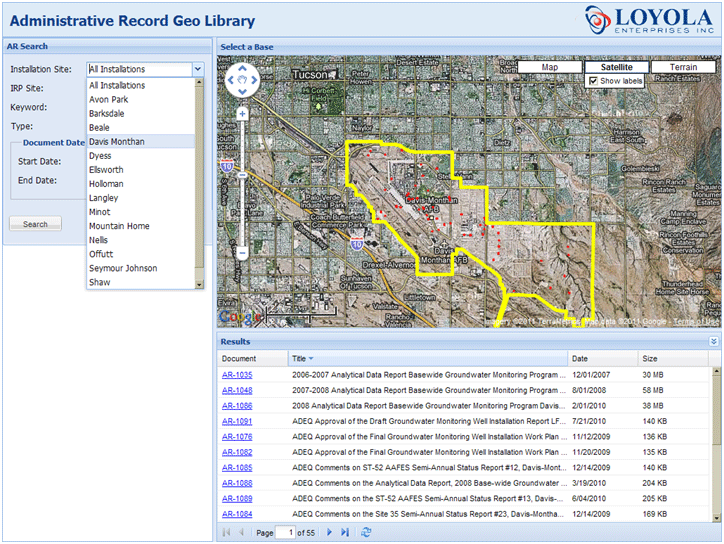Open document AR-1084
The width and height of the screenshot is (724, 544).
pos(237,514)
